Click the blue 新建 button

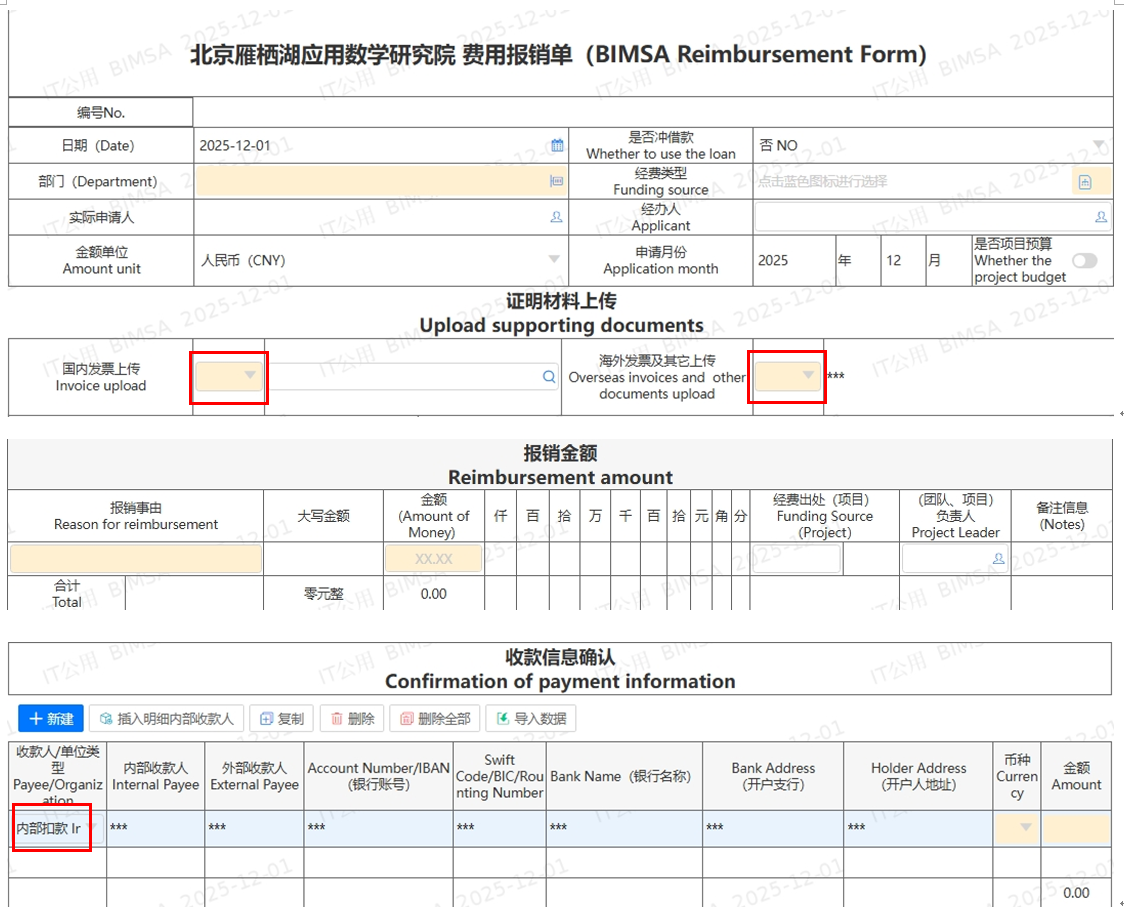click(51, 719)
